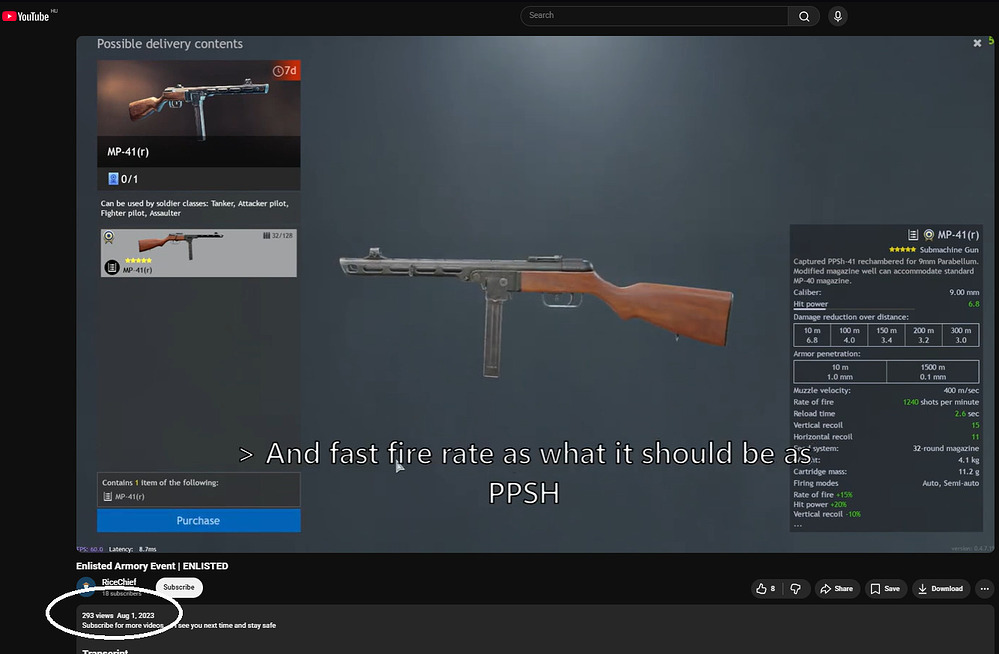The height and width of the screenshot is (654, 999).
Task: Subscribe to the RiceChief channel
Action: pos(179,587)
